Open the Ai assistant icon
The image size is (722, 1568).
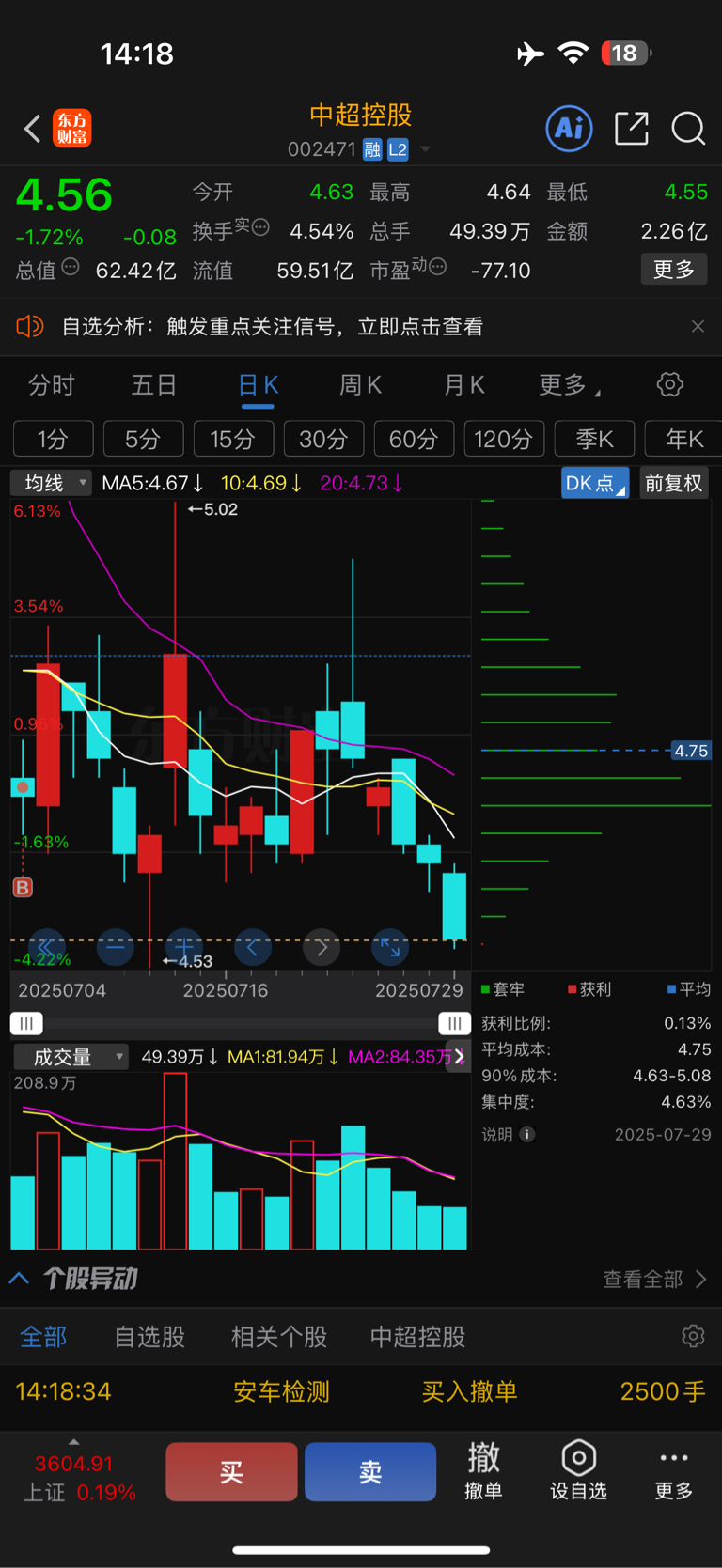(570, 128)
